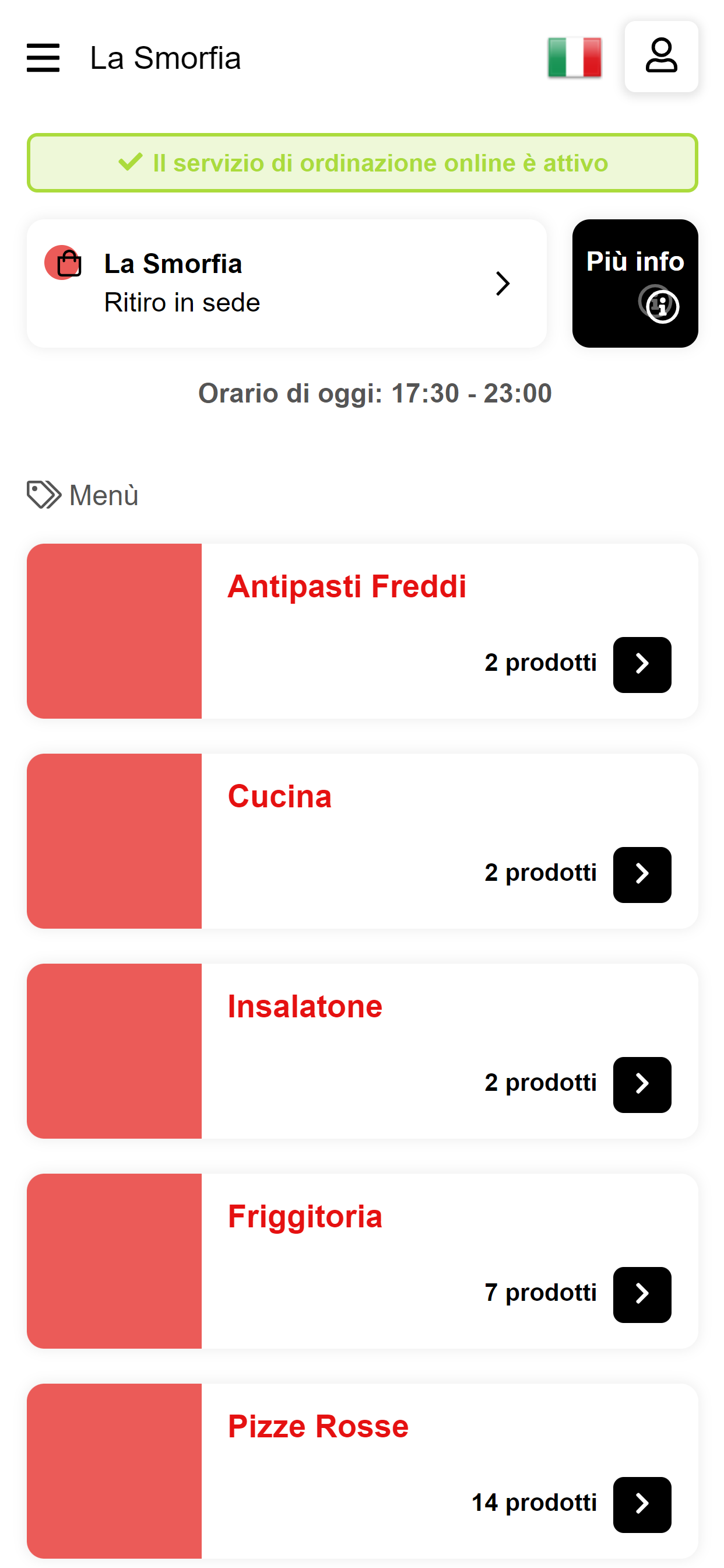Open Antipasti Freddi with its arrow button
The width and height of the screenshot is (724, 1568).
[641, 664]
